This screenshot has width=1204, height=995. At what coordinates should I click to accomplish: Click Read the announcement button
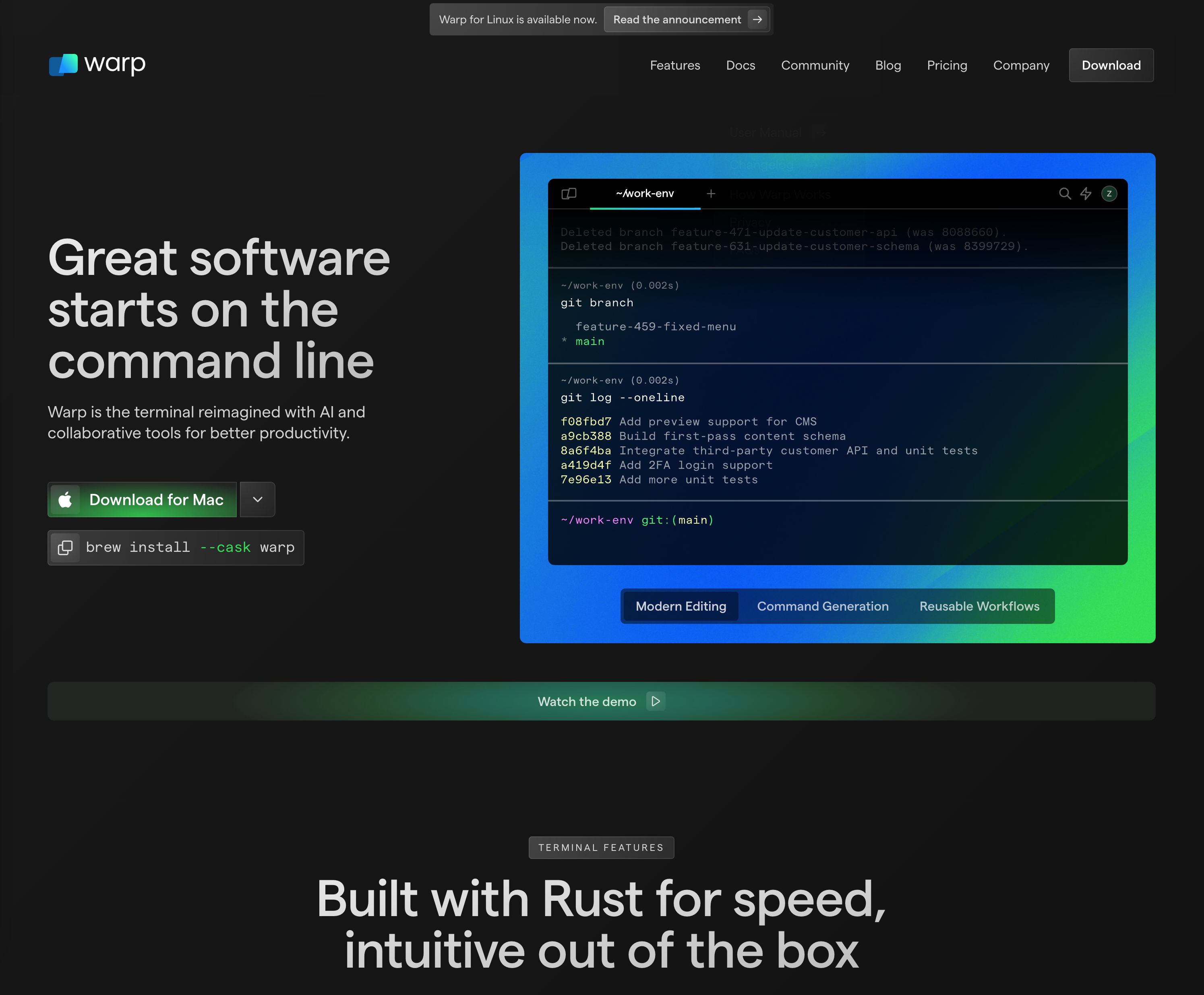687,19
